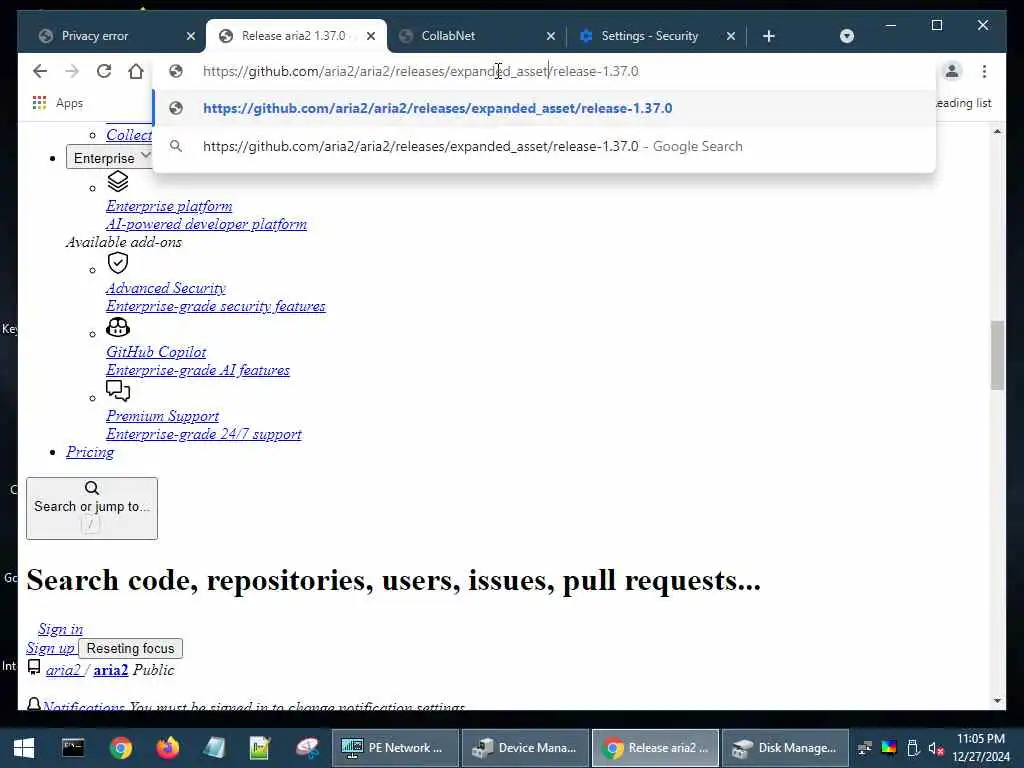The height and width of the screenshot is (768, 1024).
Task: Close the Release aria2 tab
Action: [371, 36]
